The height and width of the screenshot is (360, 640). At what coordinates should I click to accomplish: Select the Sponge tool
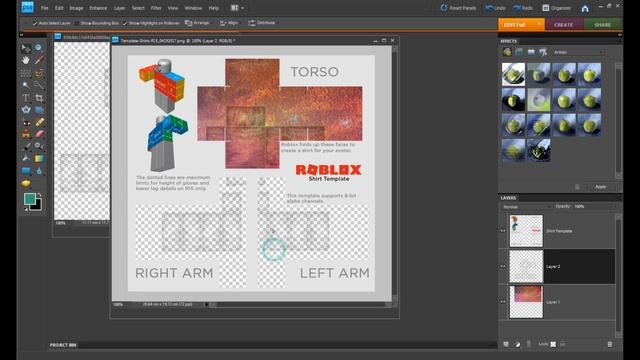pyautogui.click(x=26, y=183)
